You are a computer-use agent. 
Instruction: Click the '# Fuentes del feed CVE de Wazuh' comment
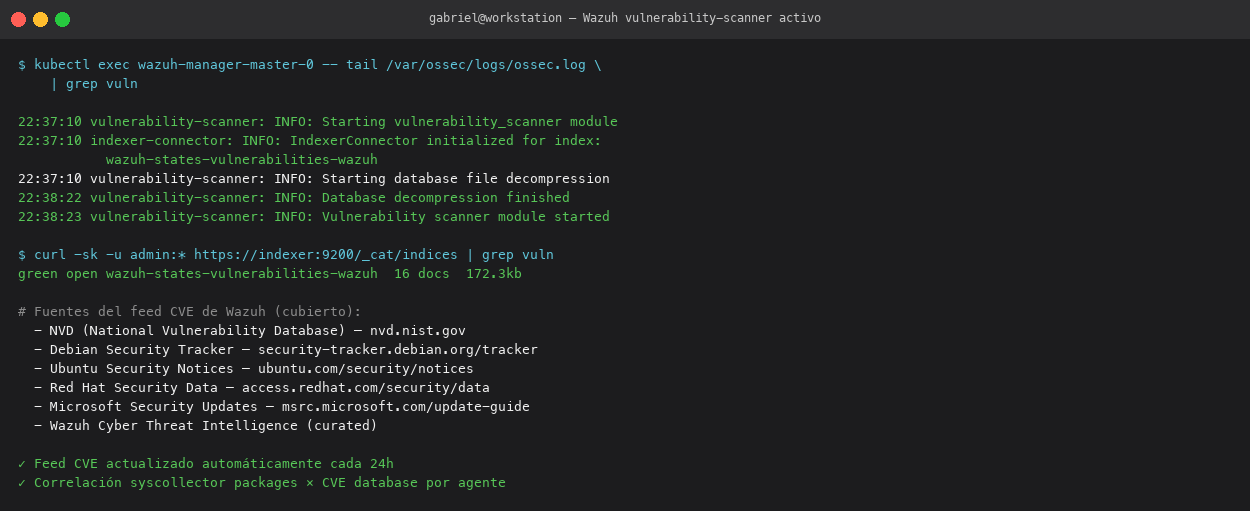pos(190,311)
